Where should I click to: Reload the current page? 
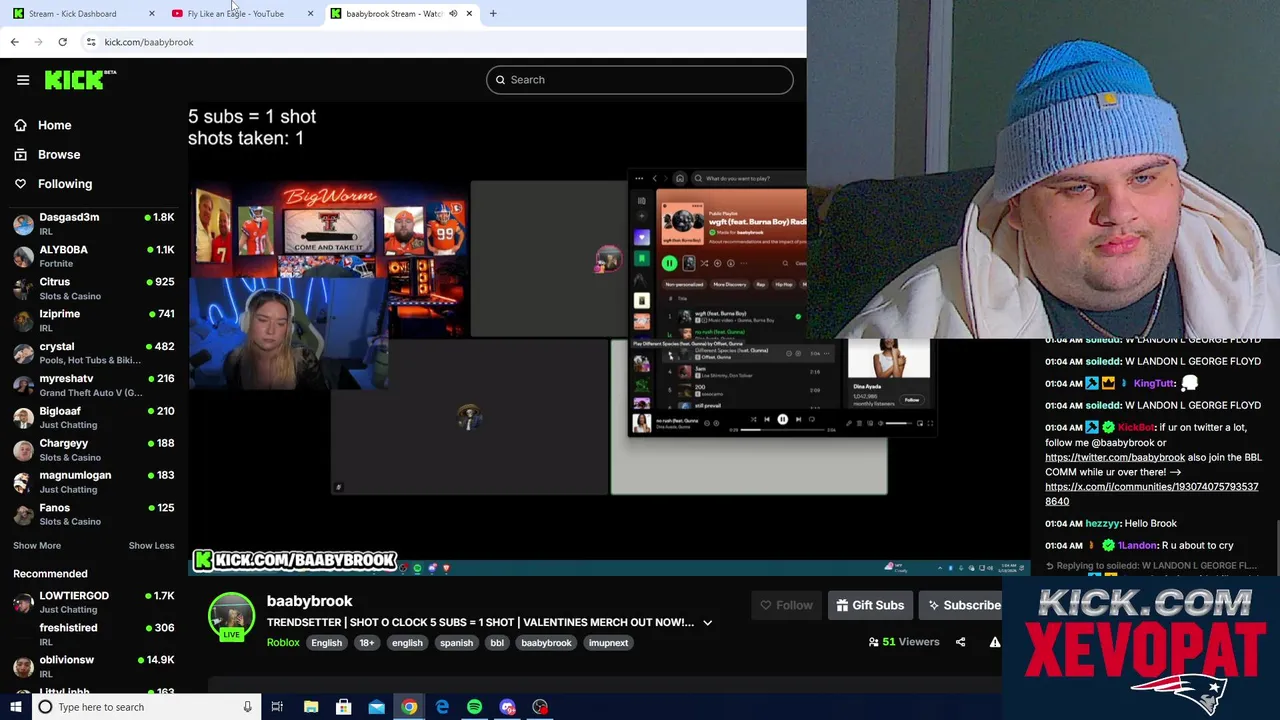click(x=62, y=42)
